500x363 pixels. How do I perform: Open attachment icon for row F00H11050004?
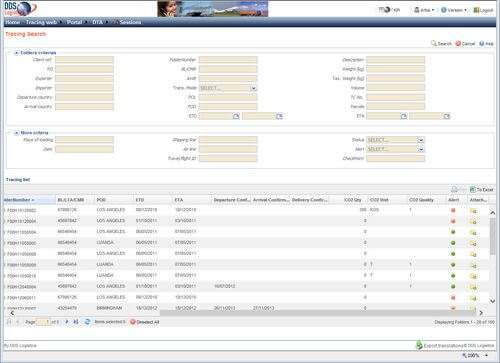point(473,232)
